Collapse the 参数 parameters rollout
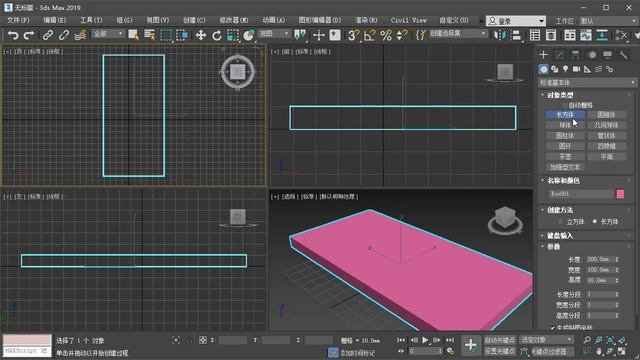 click(554, 247)
